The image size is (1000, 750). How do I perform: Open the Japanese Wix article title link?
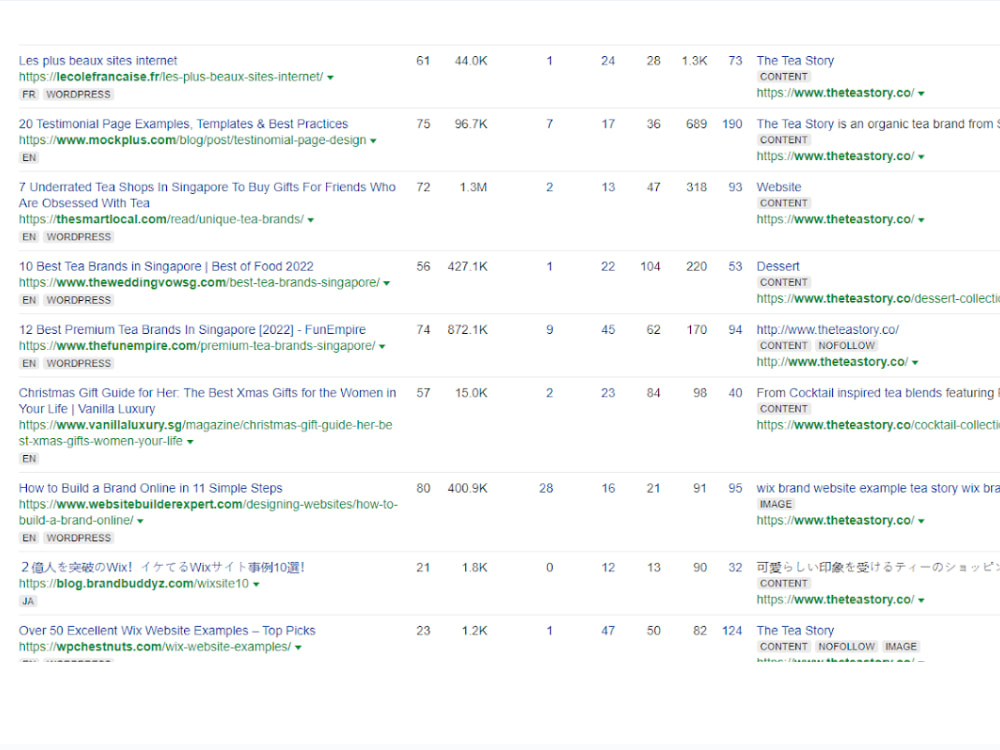162,568
